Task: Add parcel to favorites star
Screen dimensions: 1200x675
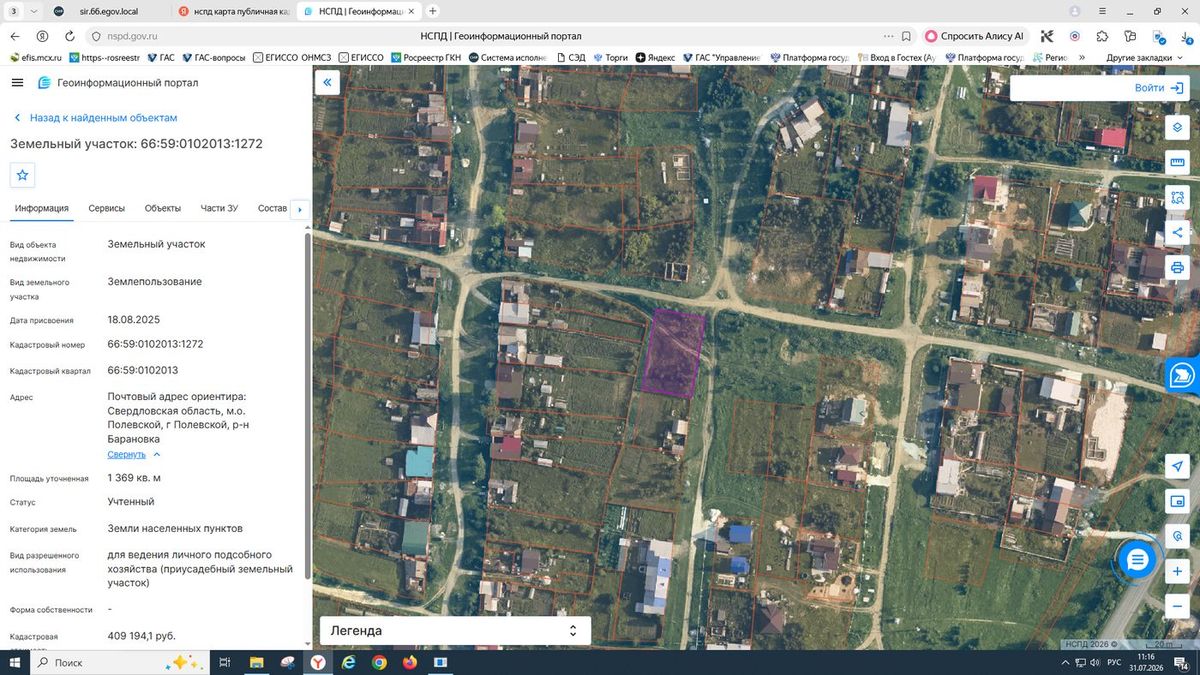Action: (x=23, y=175)
